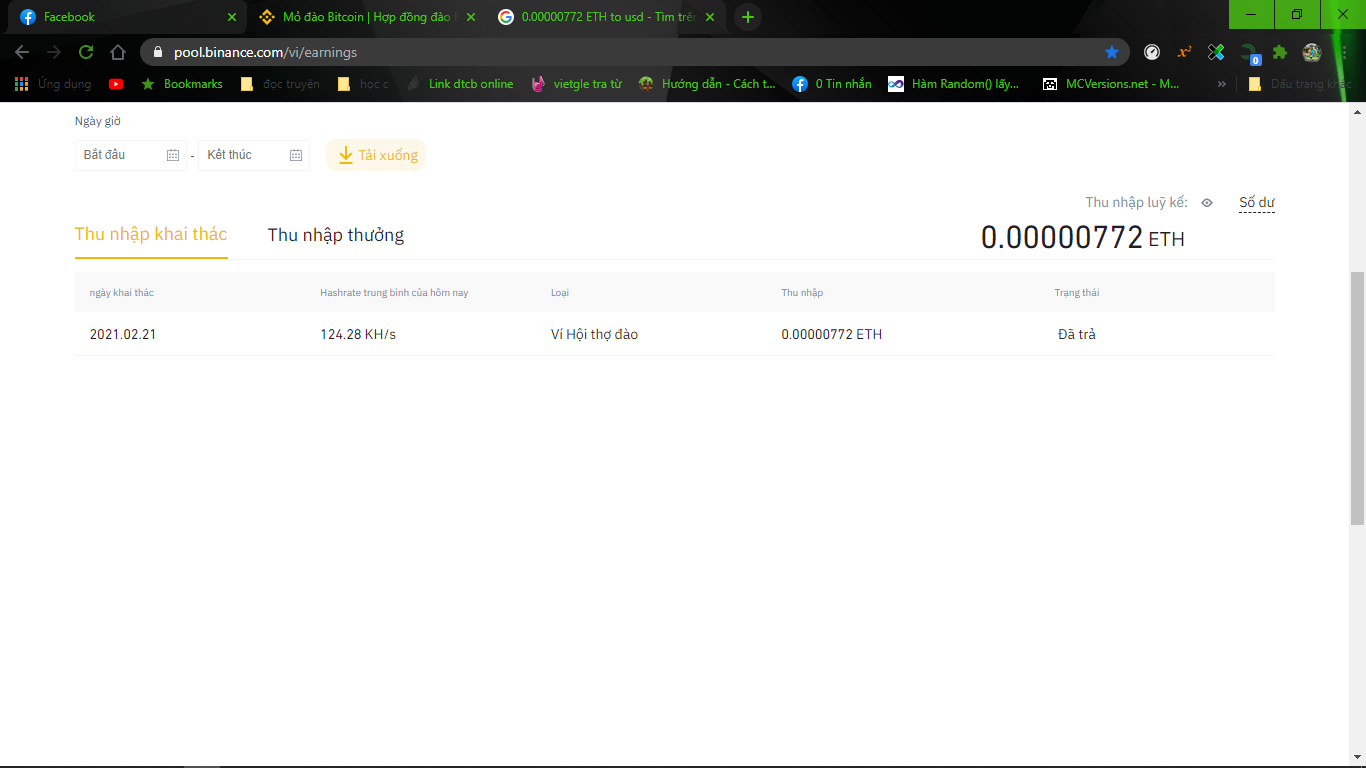Open the Link dtcb online bookmark
The height and width of the screenshot is (768, 1366).
coord(459,84)
